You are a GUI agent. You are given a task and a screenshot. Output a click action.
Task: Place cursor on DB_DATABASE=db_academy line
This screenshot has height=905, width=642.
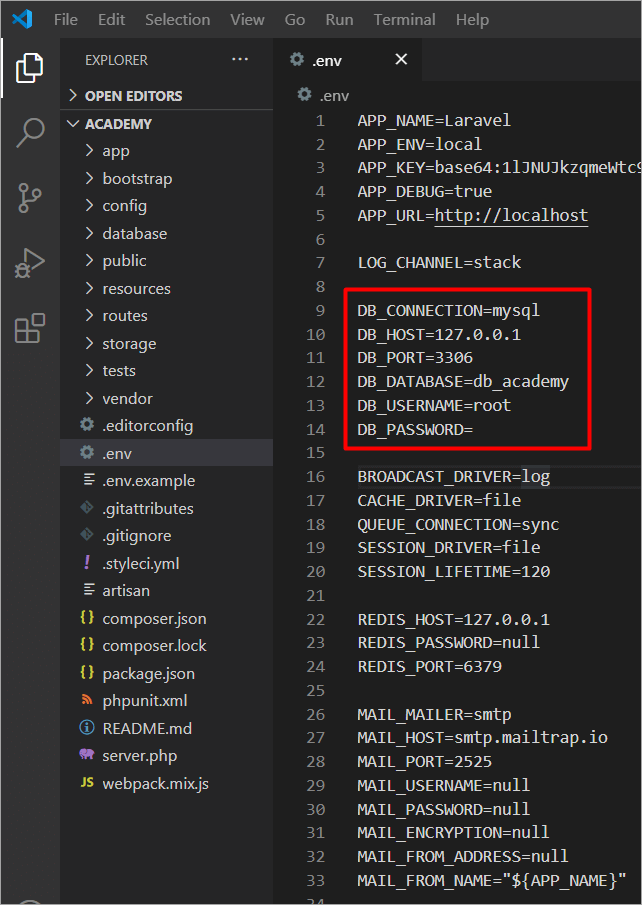(x=462, y=382)
